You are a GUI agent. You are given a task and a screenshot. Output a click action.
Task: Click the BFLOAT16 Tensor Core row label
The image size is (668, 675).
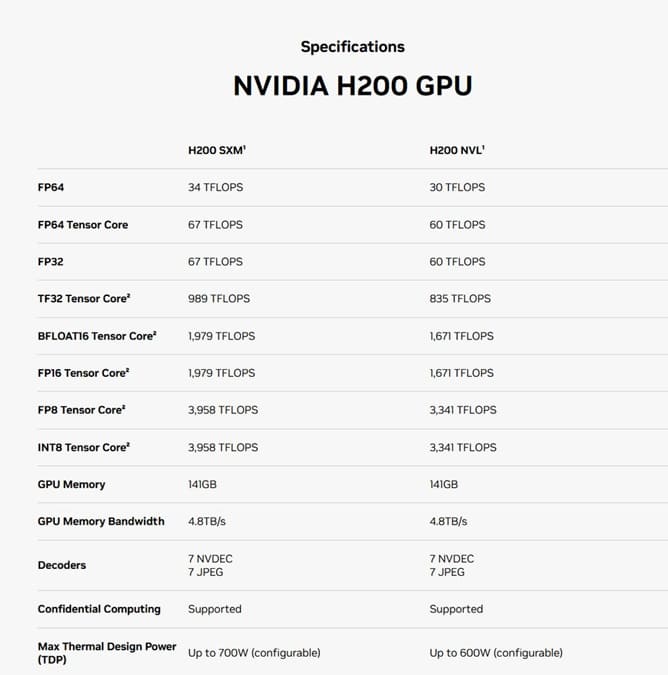(x=97, y=336)
